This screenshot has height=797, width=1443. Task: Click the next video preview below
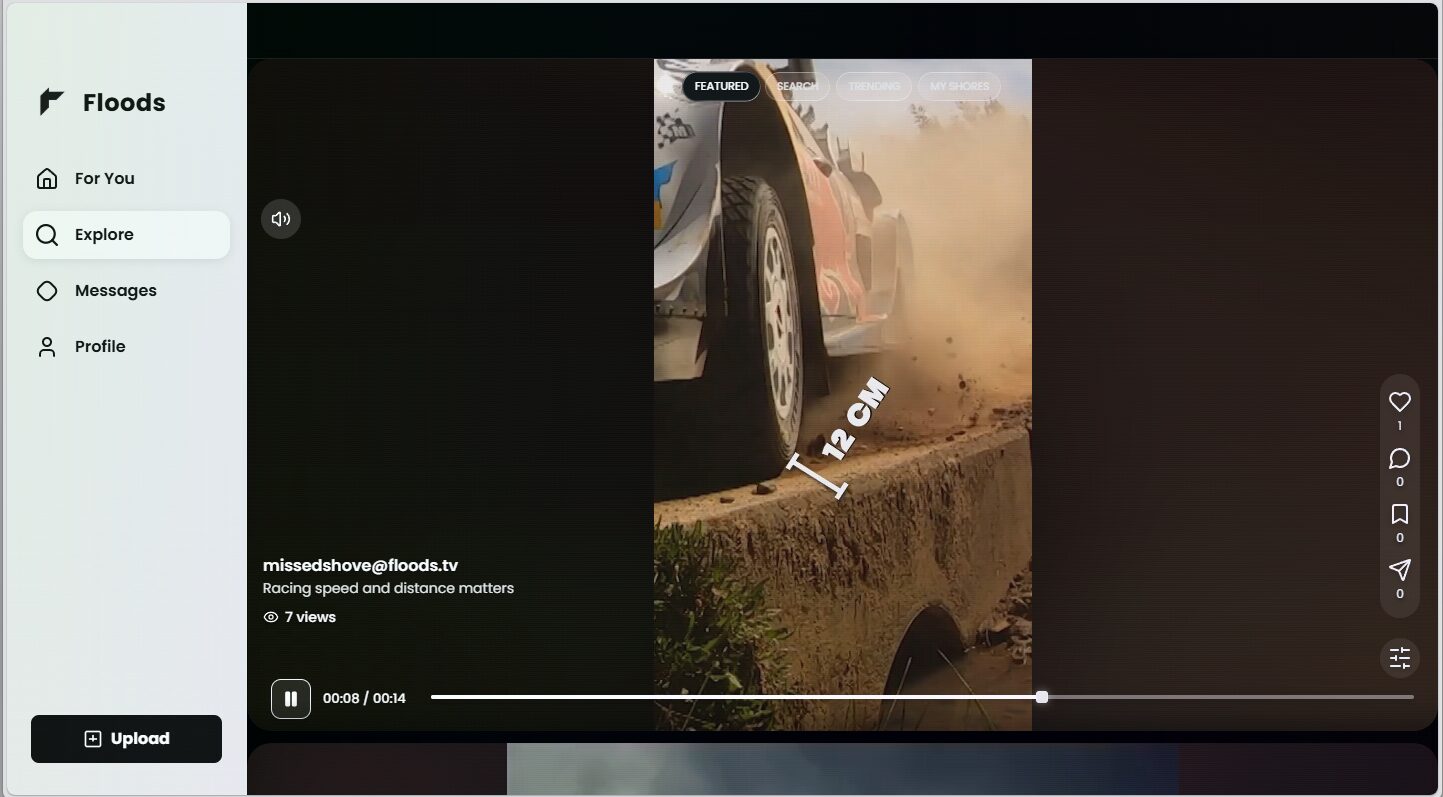coord(842,769)
